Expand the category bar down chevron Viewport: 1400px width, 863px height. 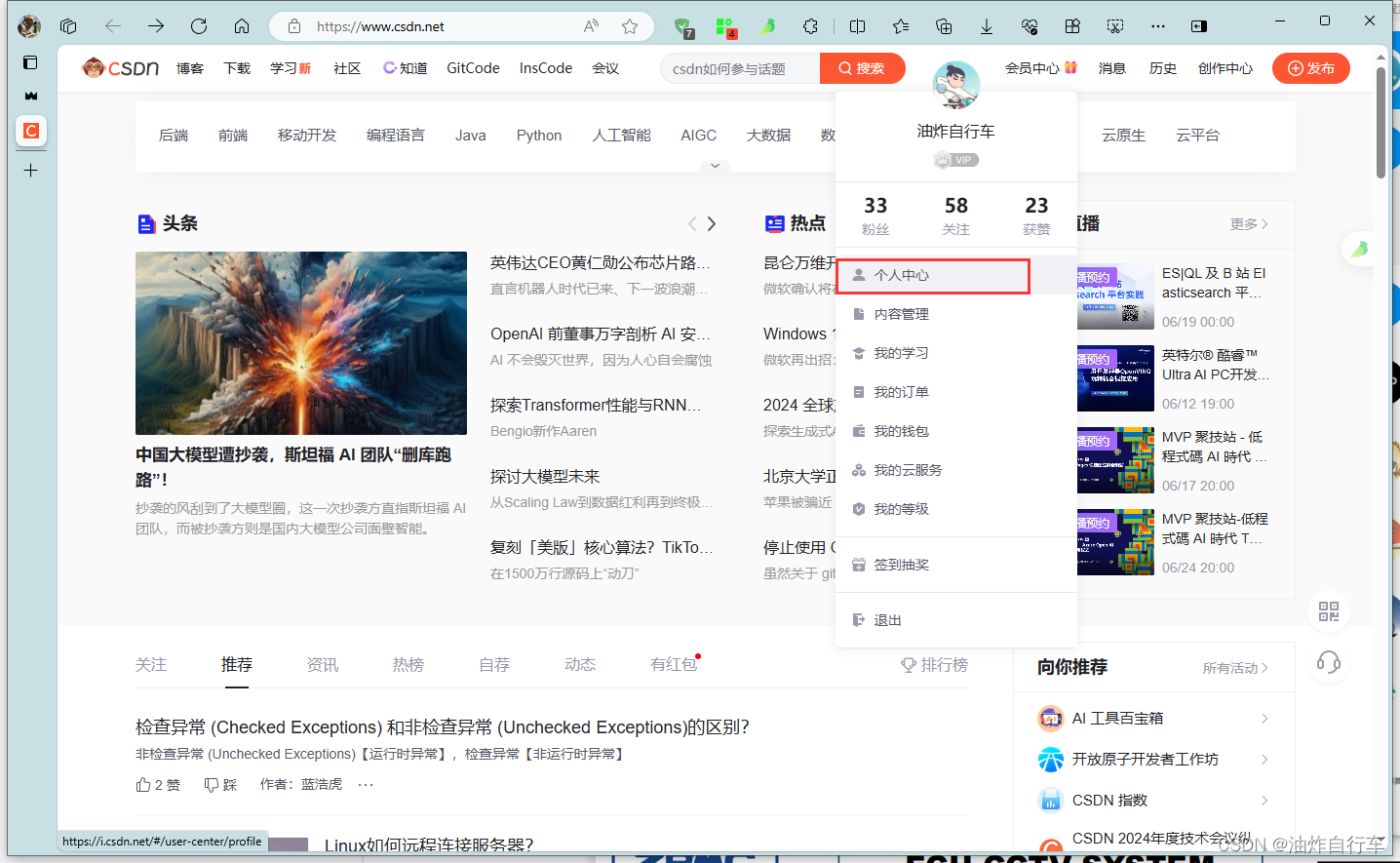(715, 166)
